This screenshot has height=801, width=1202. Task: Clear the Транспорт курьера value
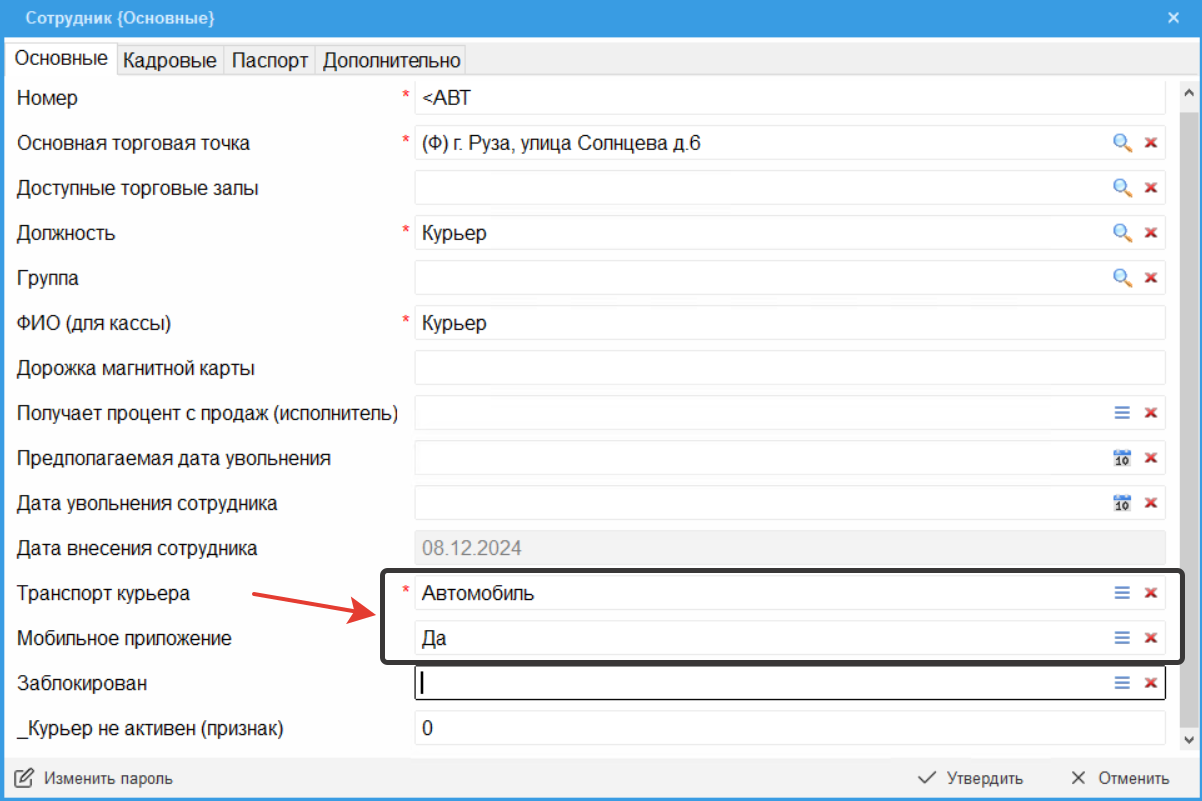point(1150,593)
